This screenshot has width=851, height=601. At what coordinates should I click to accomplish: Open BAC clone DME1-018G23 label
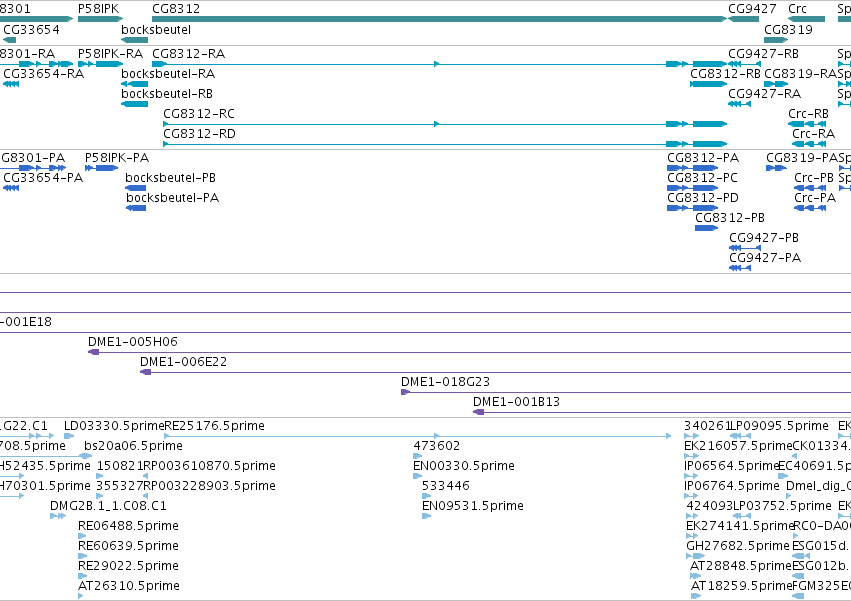445,382
